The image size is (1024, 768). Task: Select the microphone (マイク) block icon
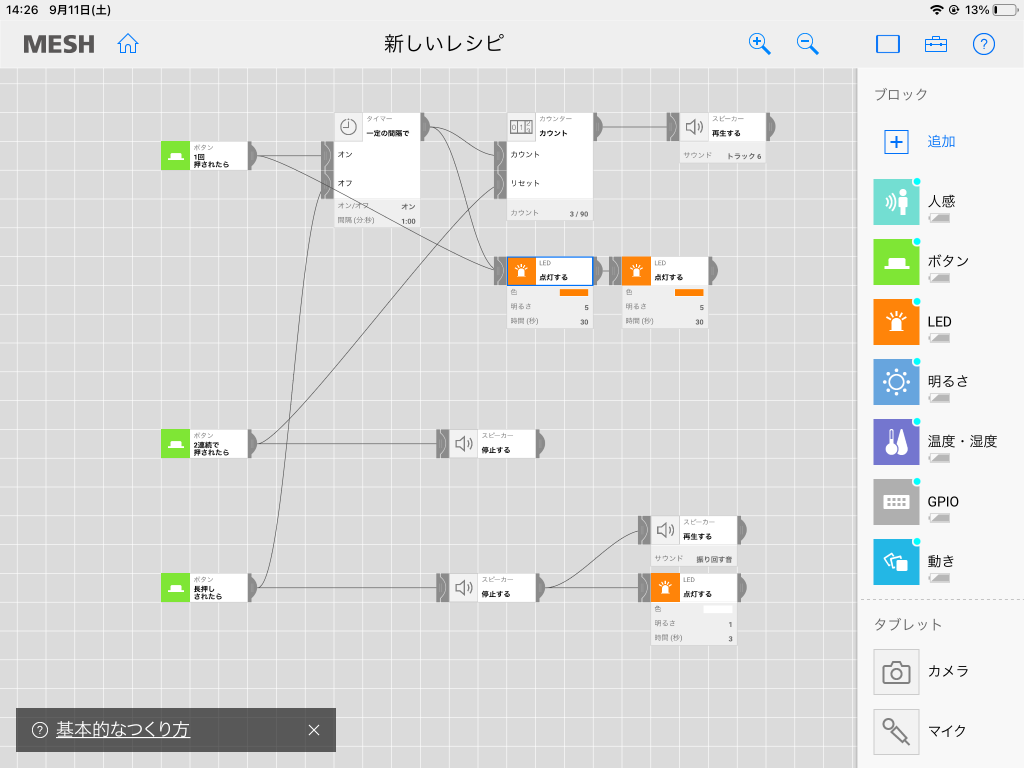click(896, 732)
